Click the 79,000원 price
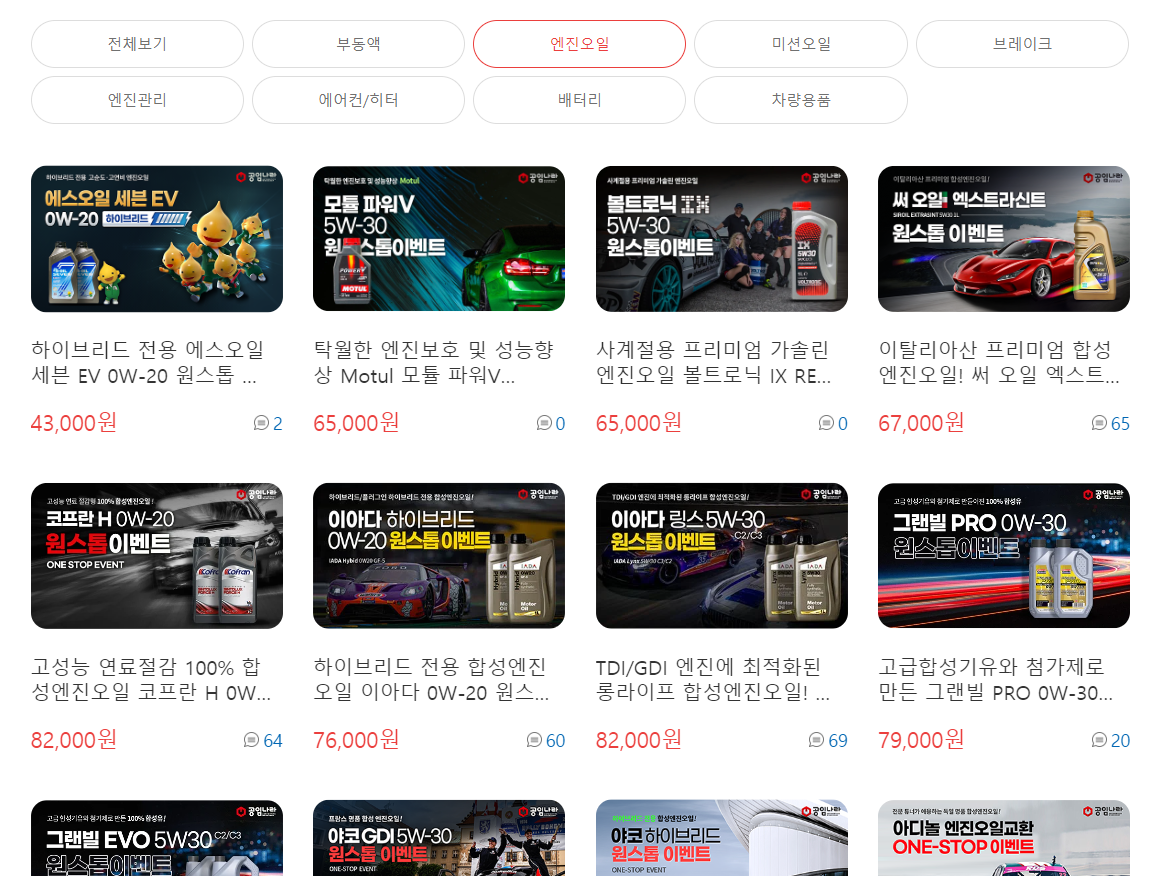 [x=921, y=740]
